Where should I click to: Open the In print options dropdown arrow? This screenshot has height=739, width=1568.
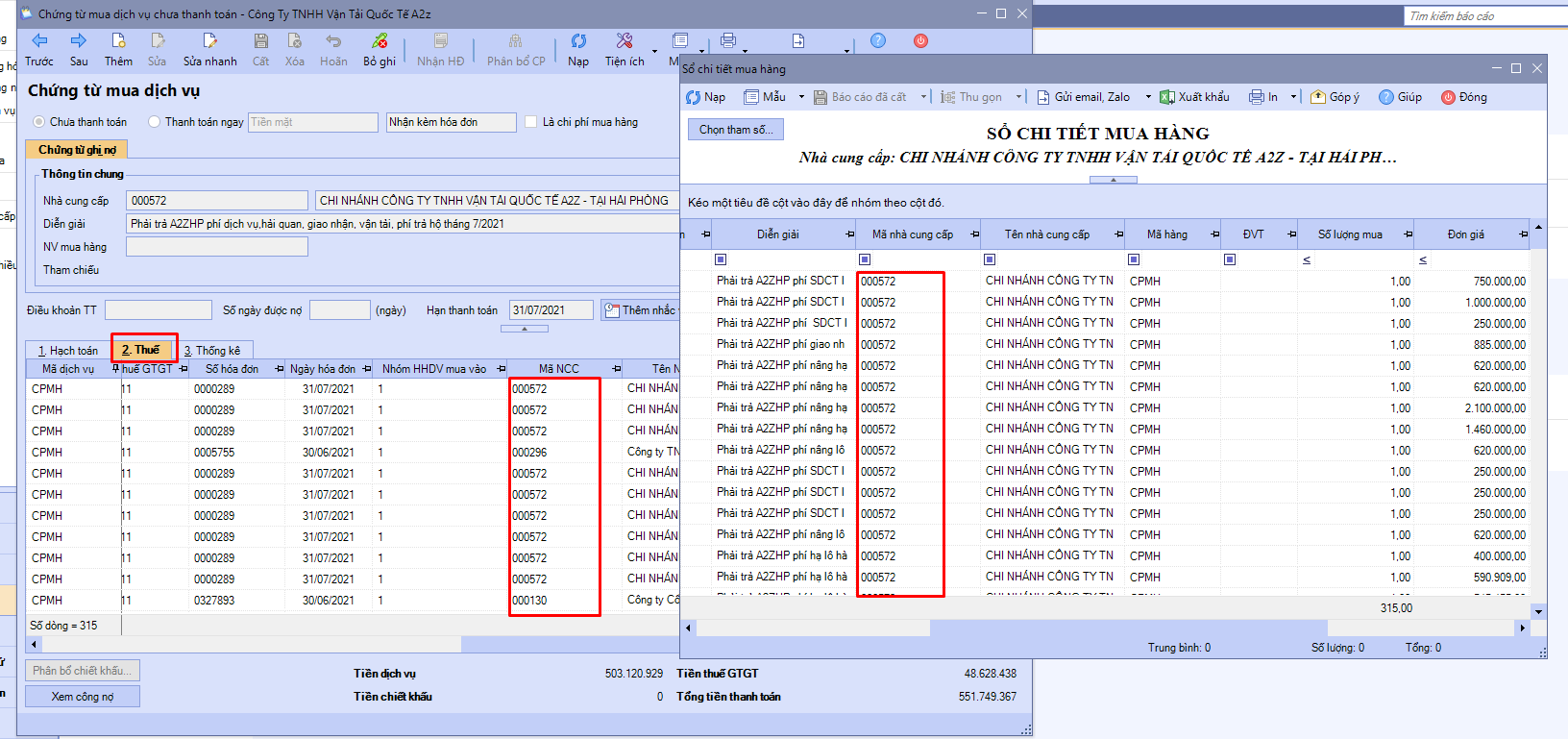click(1293, 97)
